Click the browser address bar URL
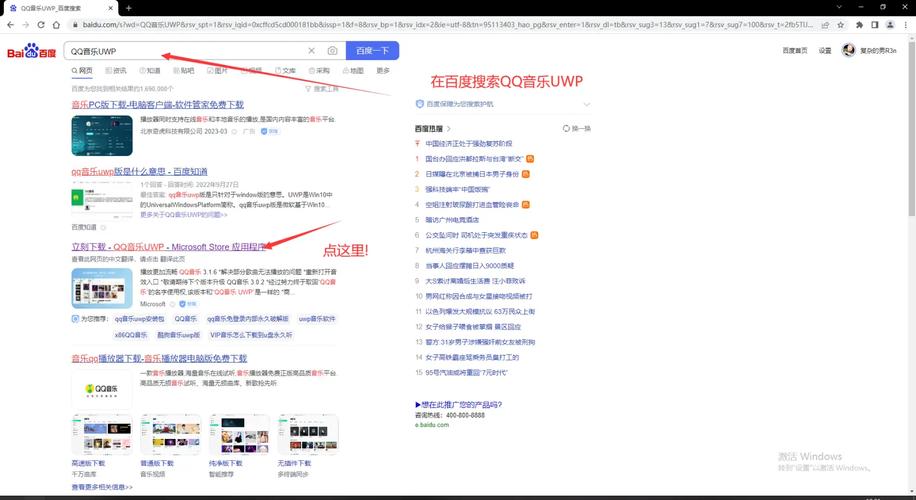The image size is (916, 500). coord(447,25)
